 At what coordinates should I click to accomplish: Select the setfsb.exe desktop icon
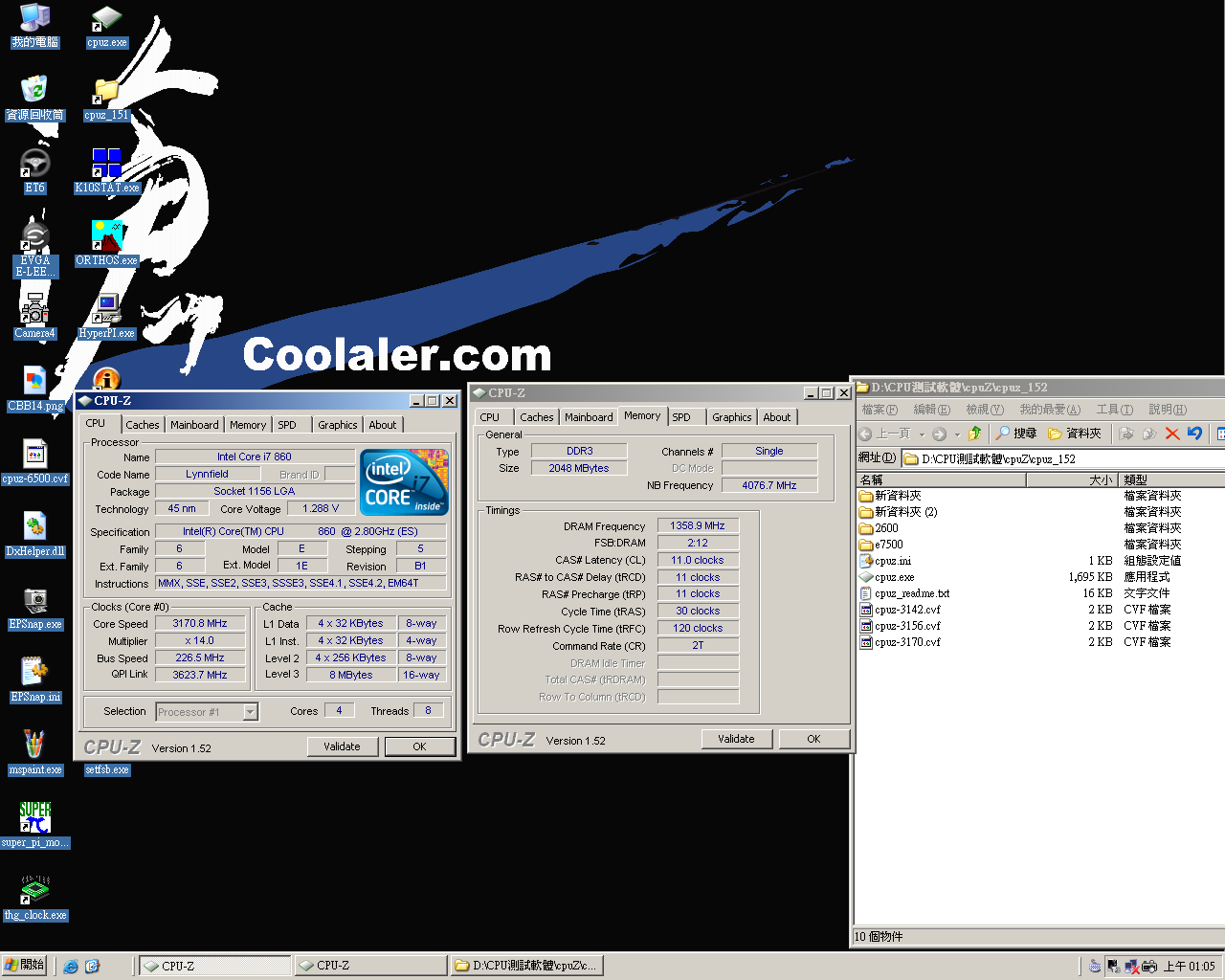(106, 768)
